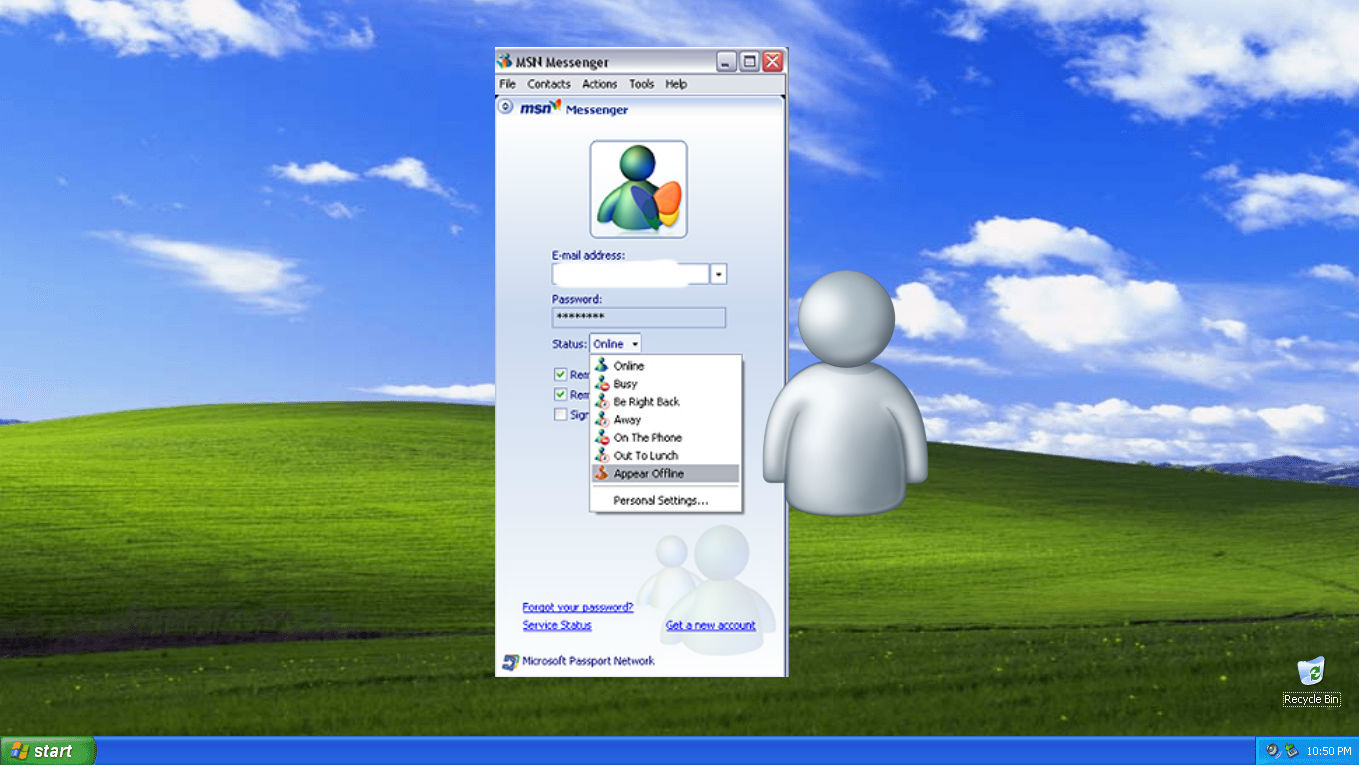Click into the E-mail address field
The image size is (1359, 765).
pos(631,274)
